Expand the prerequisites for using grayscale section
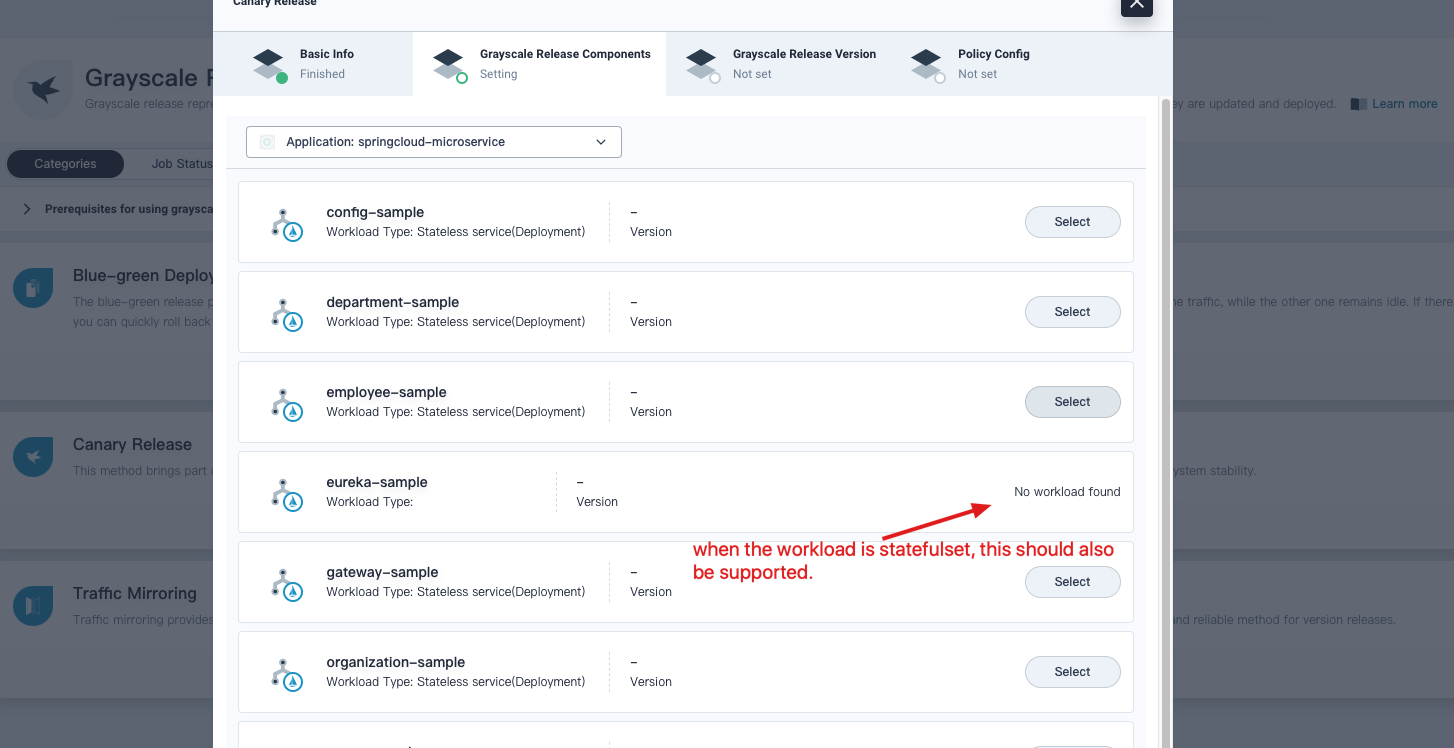Image resolution: width=1454 pixels, height=748 pixels. tap(26, 208)
